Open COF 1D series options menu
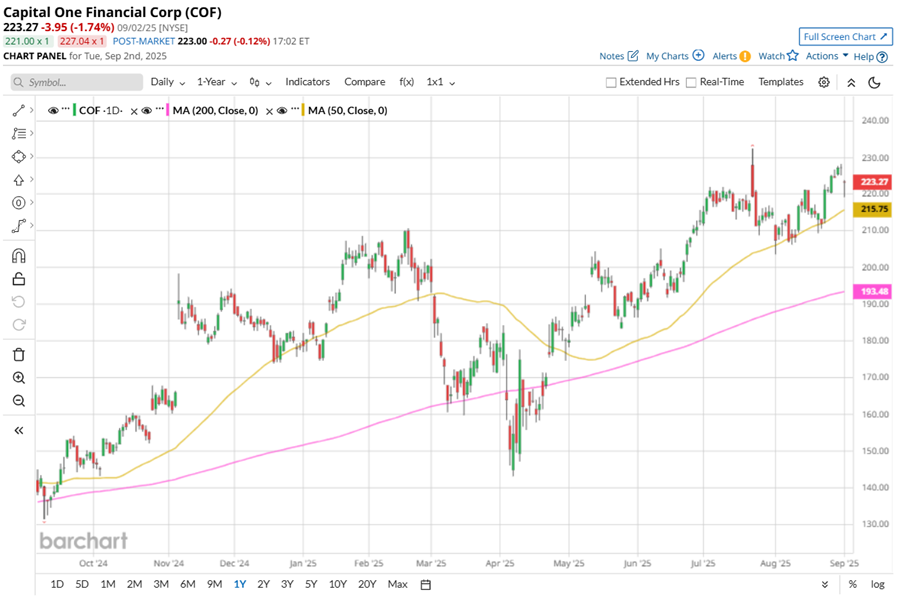The height and width of the screenshot is (604, 903). pos(66,108)
